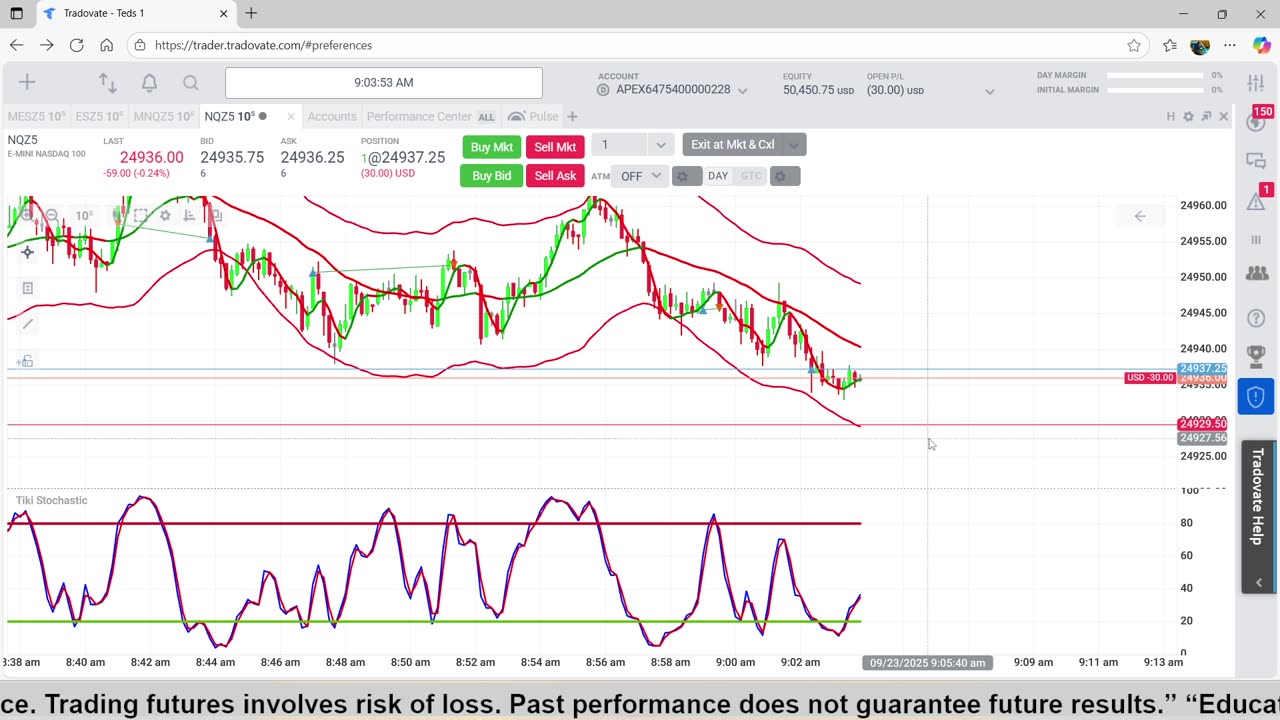Click the Day Margin progress bar

(1157, 76)
